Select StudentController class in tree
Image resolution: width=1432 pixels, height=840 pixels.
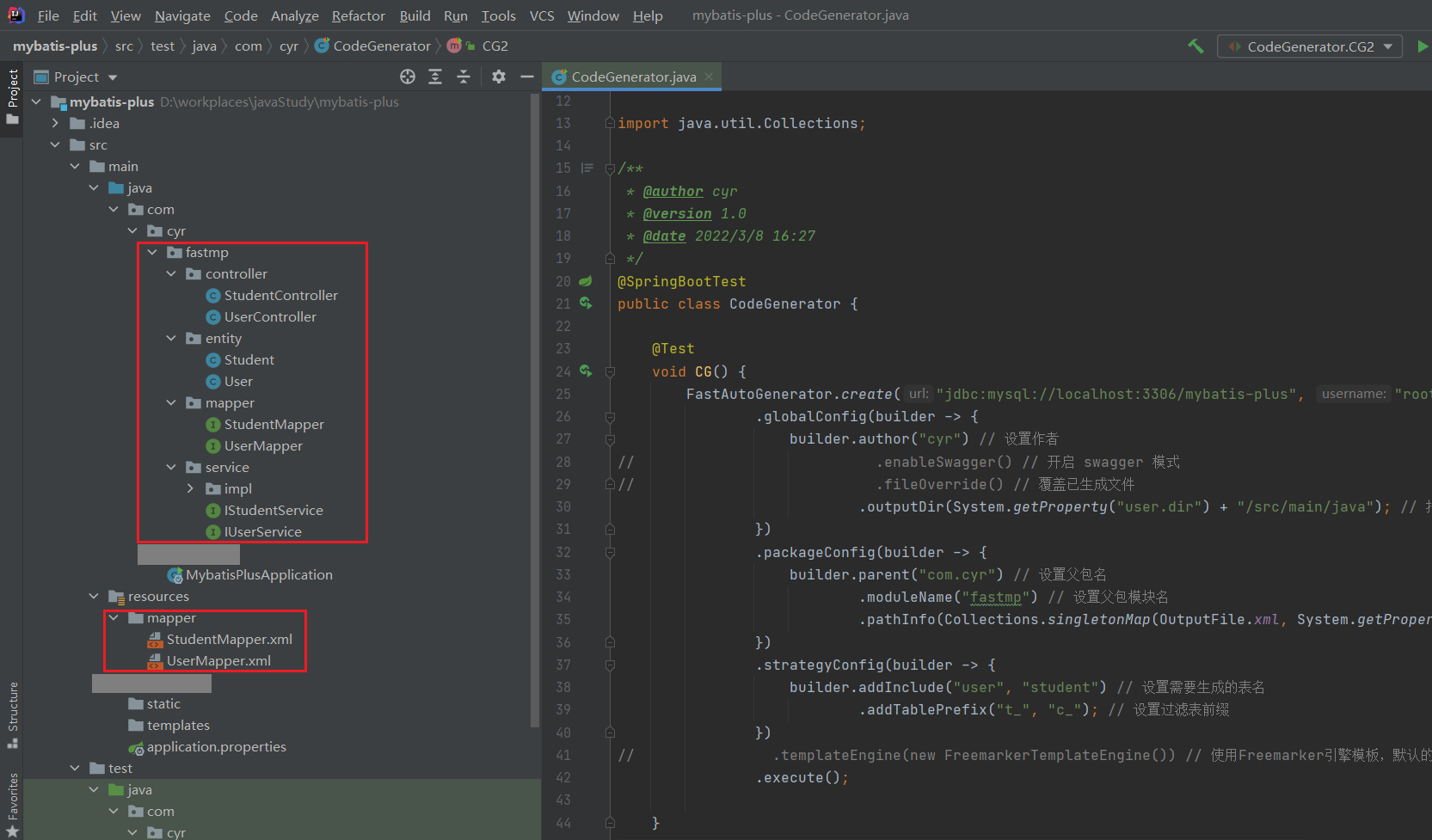pos(281,295)
